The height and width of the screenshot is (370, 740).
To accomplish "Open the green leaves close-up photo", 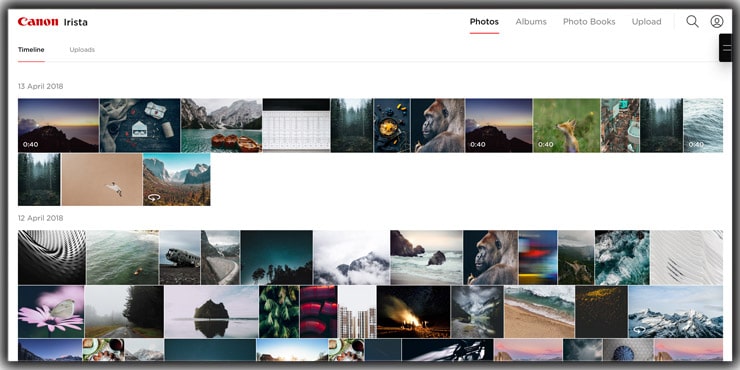I will (x=279, y=311).
